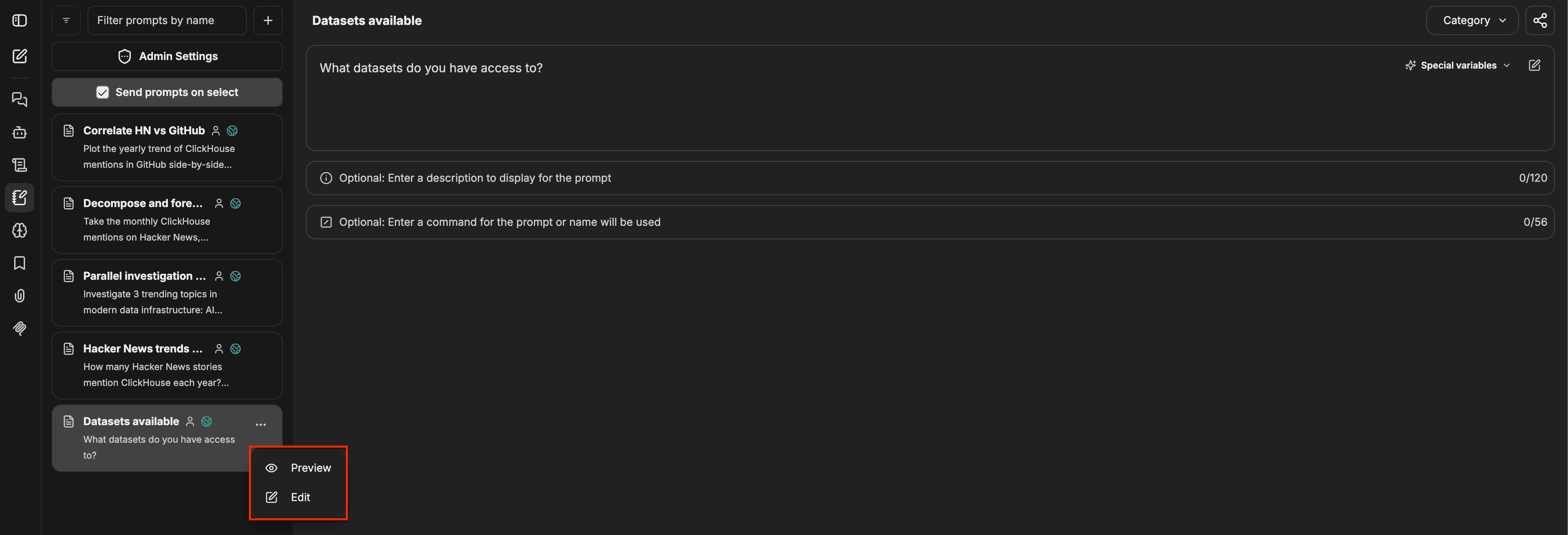Open new chat compose icon
The image size is (1568, 535).
[20, 56]
